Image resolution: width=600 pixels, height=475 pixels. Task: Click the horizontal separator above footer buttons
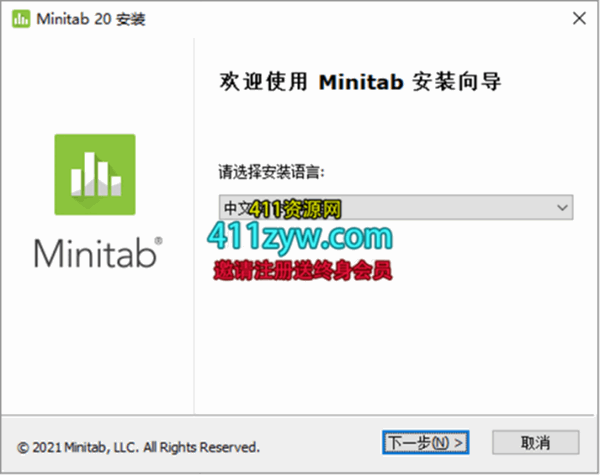[298, 415]
